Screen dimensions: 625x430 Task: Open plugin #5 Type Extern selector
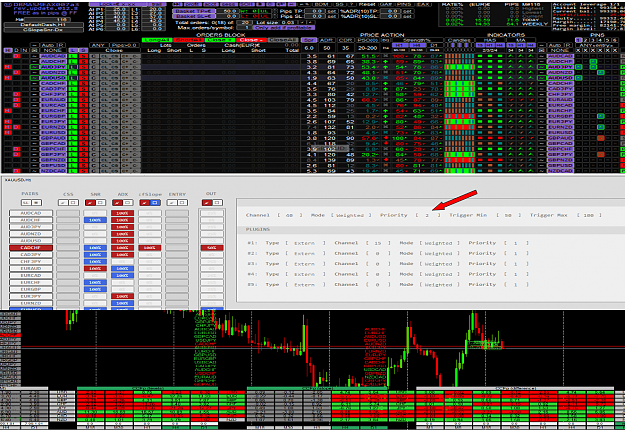click(305, 285)
